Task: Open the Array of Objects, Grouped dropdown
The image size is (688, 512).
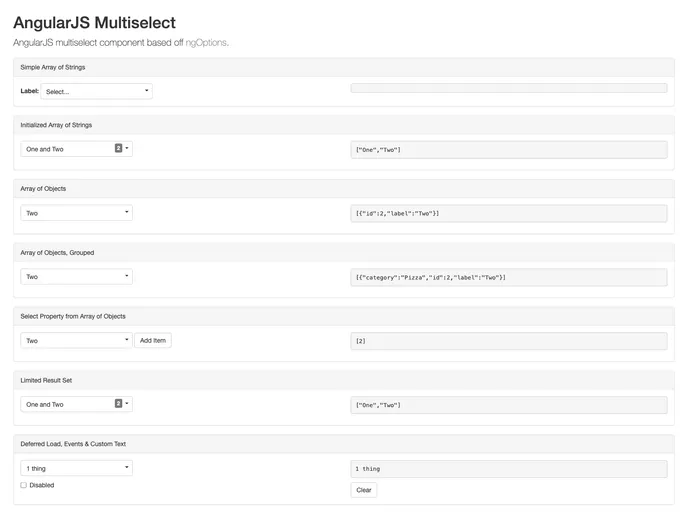Action: tap(76, 276)
